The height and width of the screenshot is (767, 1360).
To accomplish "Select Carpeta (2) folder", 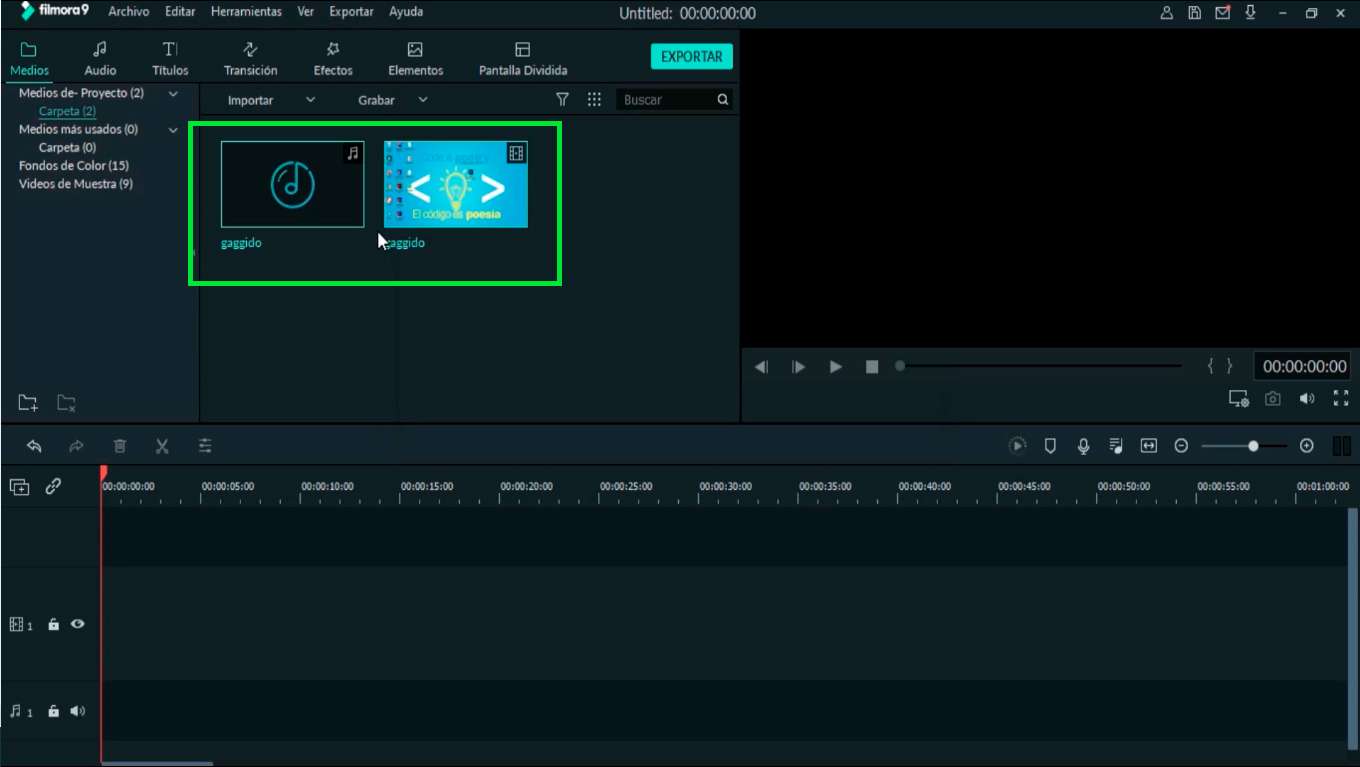I will point(67,111).
